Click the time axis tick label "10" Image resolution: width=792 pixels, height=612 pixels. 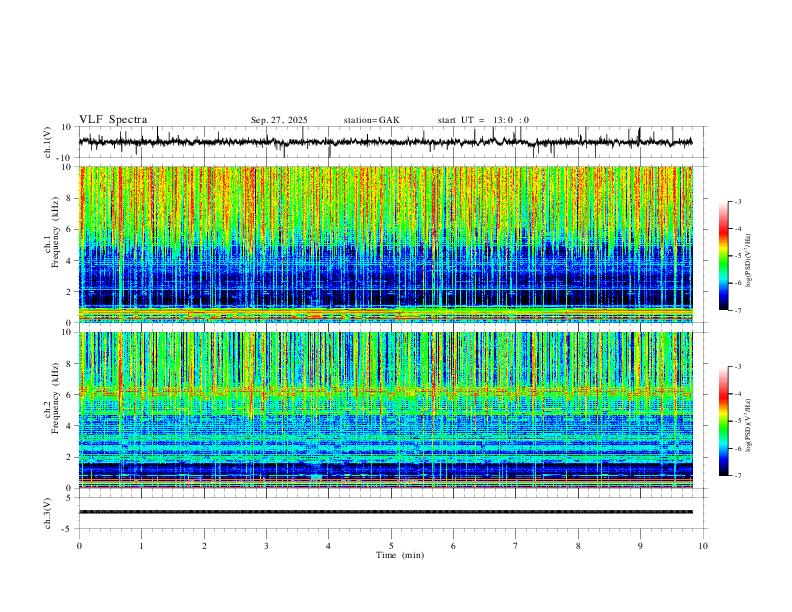[x=703, y=546]
